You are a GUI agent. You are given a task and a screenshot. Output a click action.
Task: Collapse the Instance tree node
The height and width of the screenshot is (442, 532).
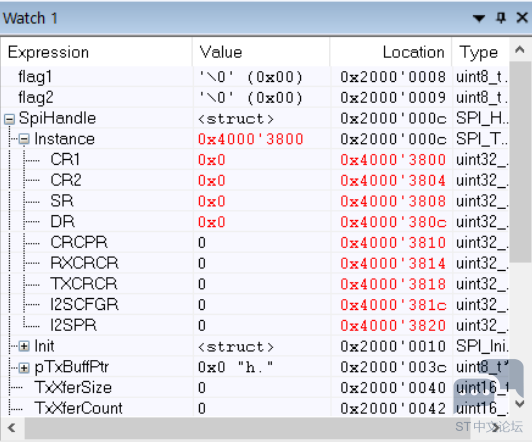(24, 139)
